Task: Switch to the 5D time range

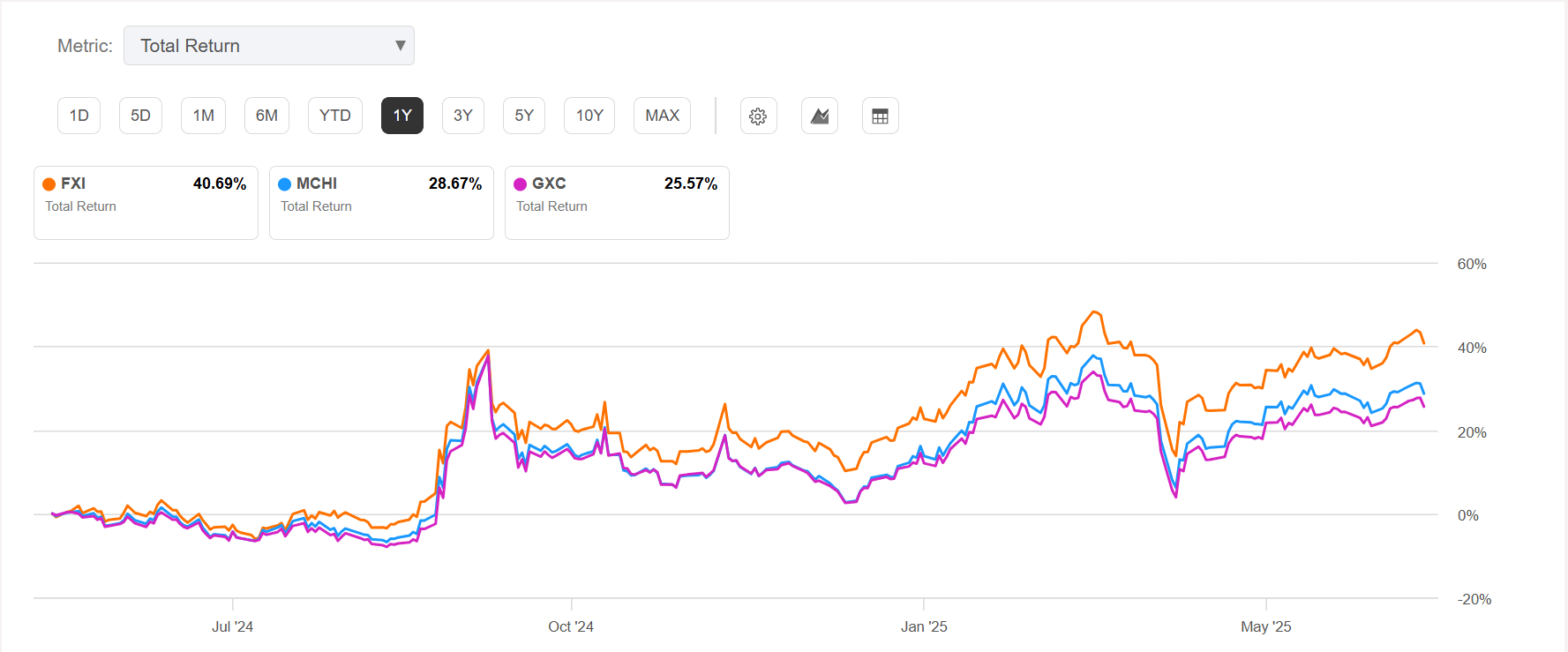Action: [x=140, y=116]
